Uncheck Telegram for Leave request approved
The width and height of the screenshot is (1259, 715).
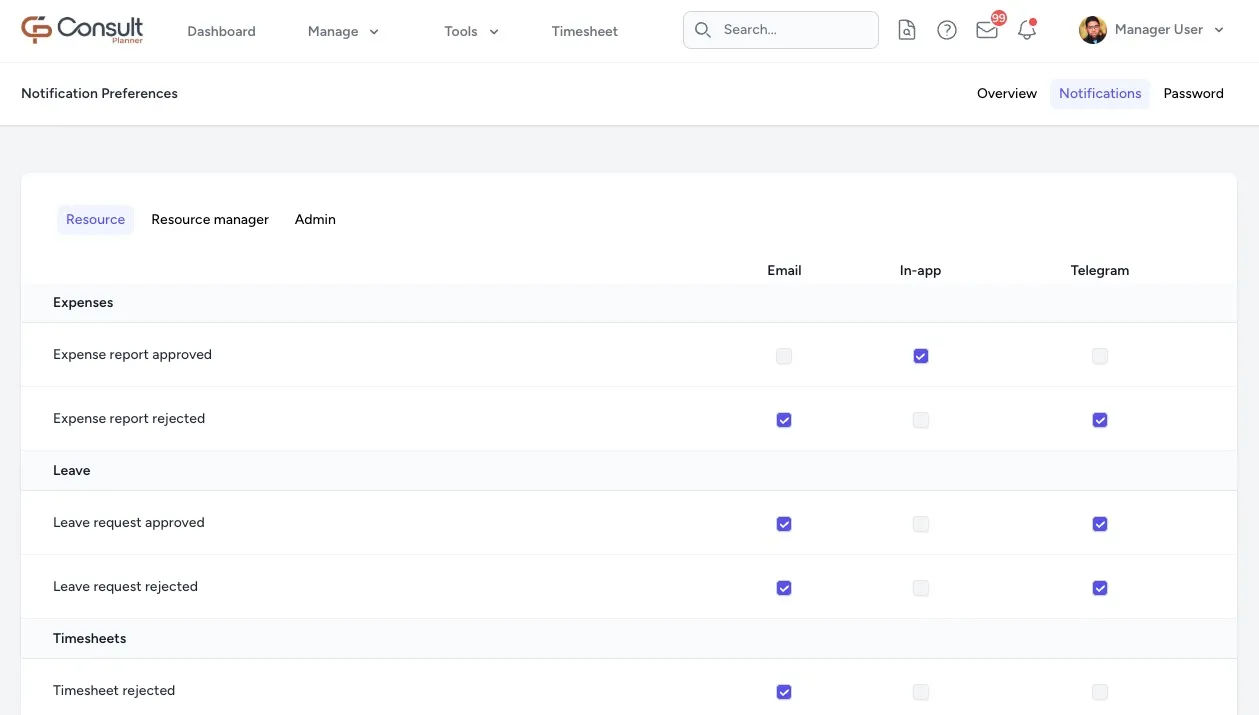point(1100,524)
